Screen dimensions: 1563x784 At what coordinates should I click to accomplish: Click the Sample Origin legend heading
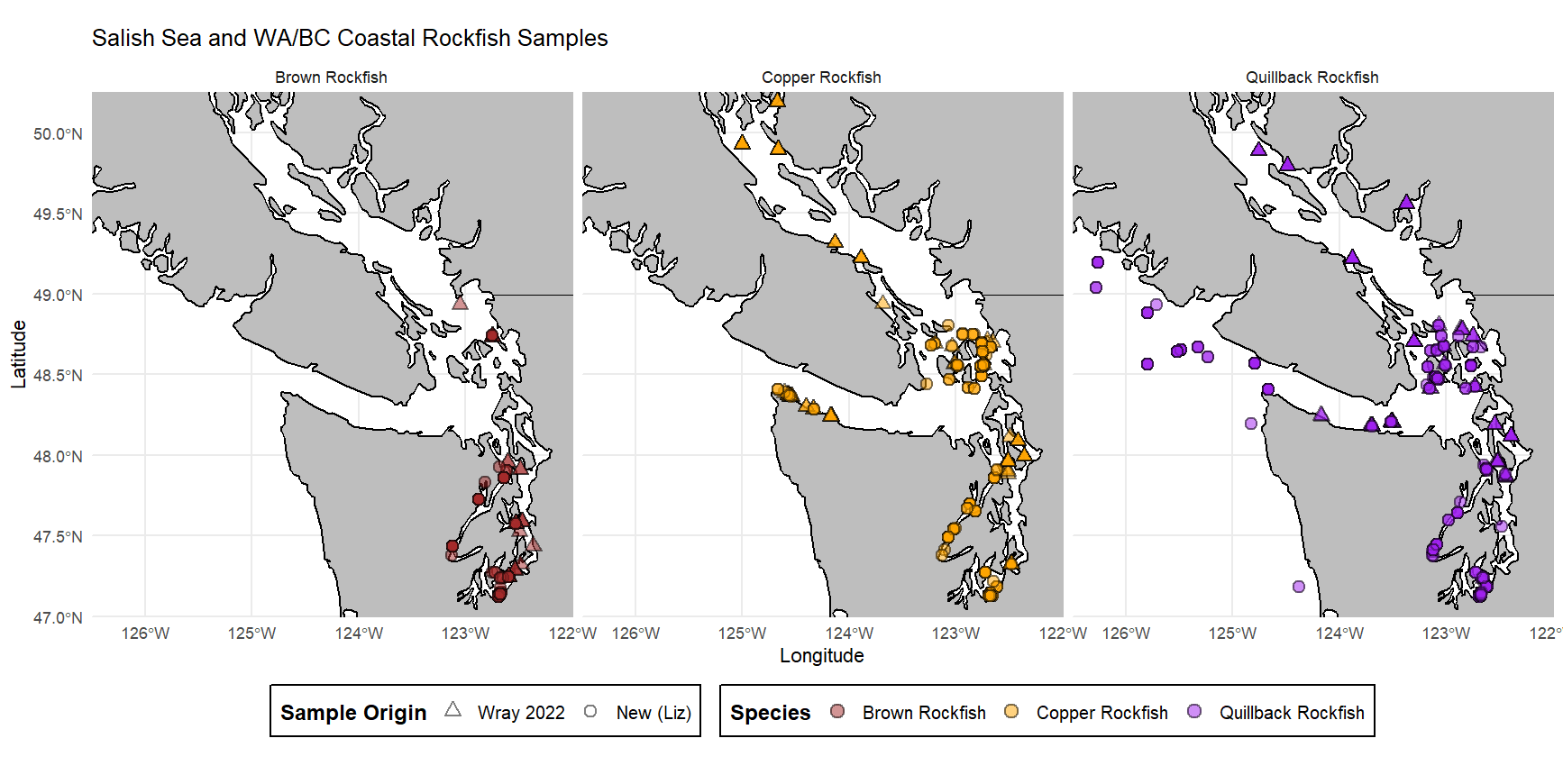[x=353, y=713]
